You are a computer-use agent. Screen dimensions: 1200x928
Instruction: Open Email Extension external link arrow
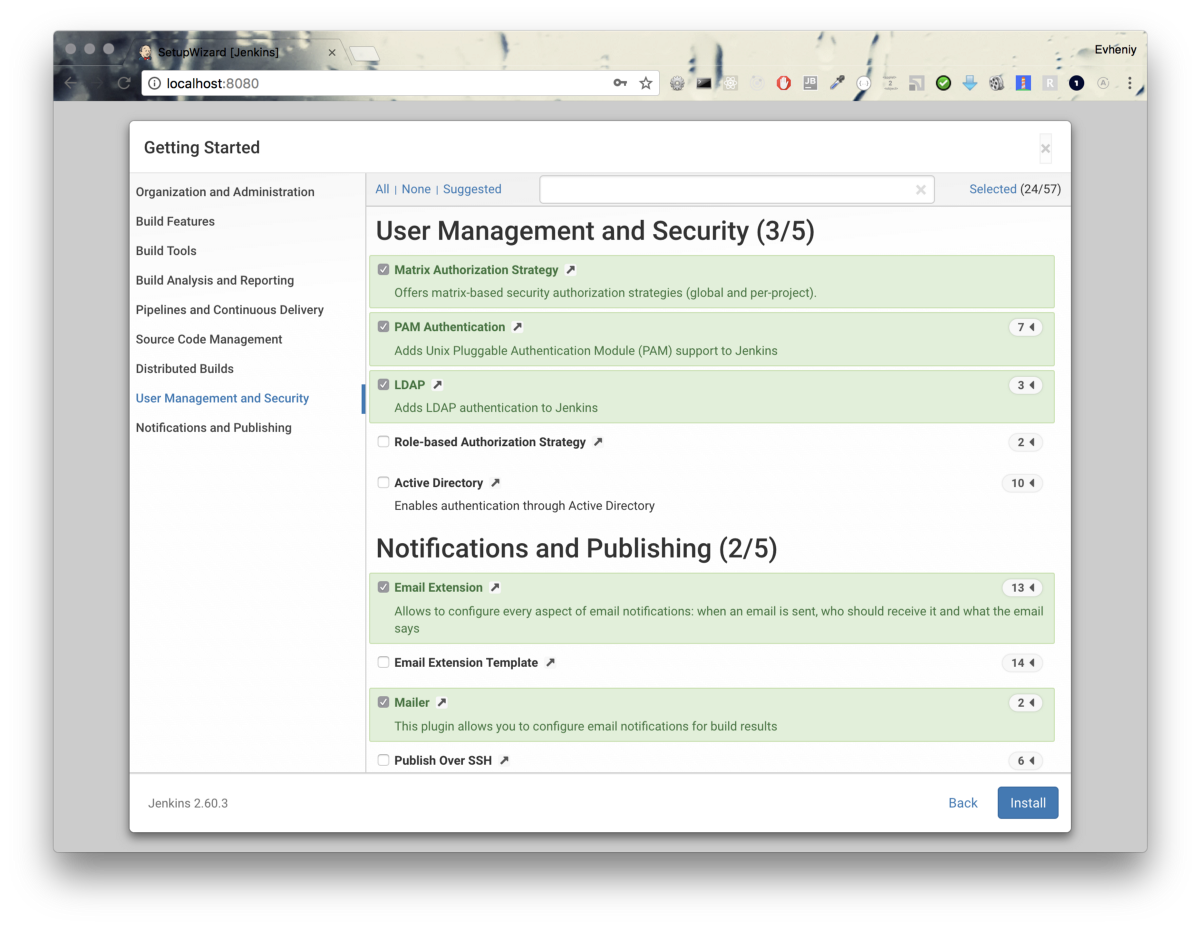click(x=495, y=588)
